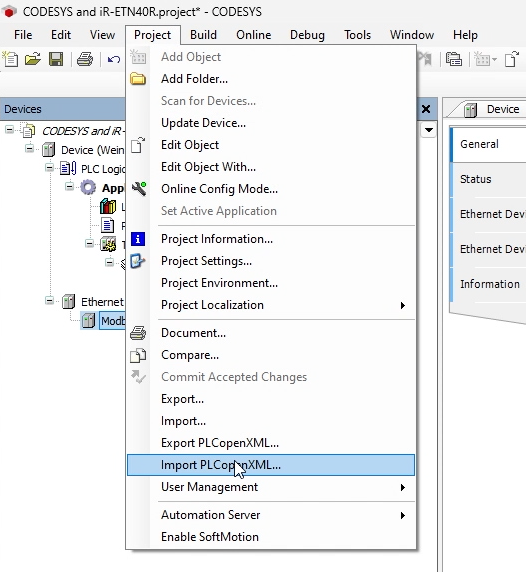526x572 pixels.
Task: Open the Tools menu
Action: coord(357,35)
